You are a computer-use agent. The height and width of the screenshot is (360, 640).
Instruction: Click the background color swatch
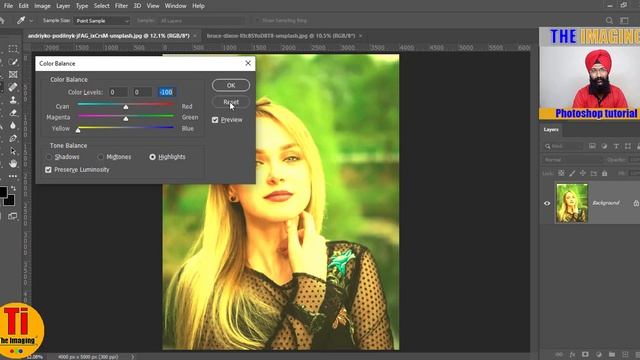click(10, 200)
